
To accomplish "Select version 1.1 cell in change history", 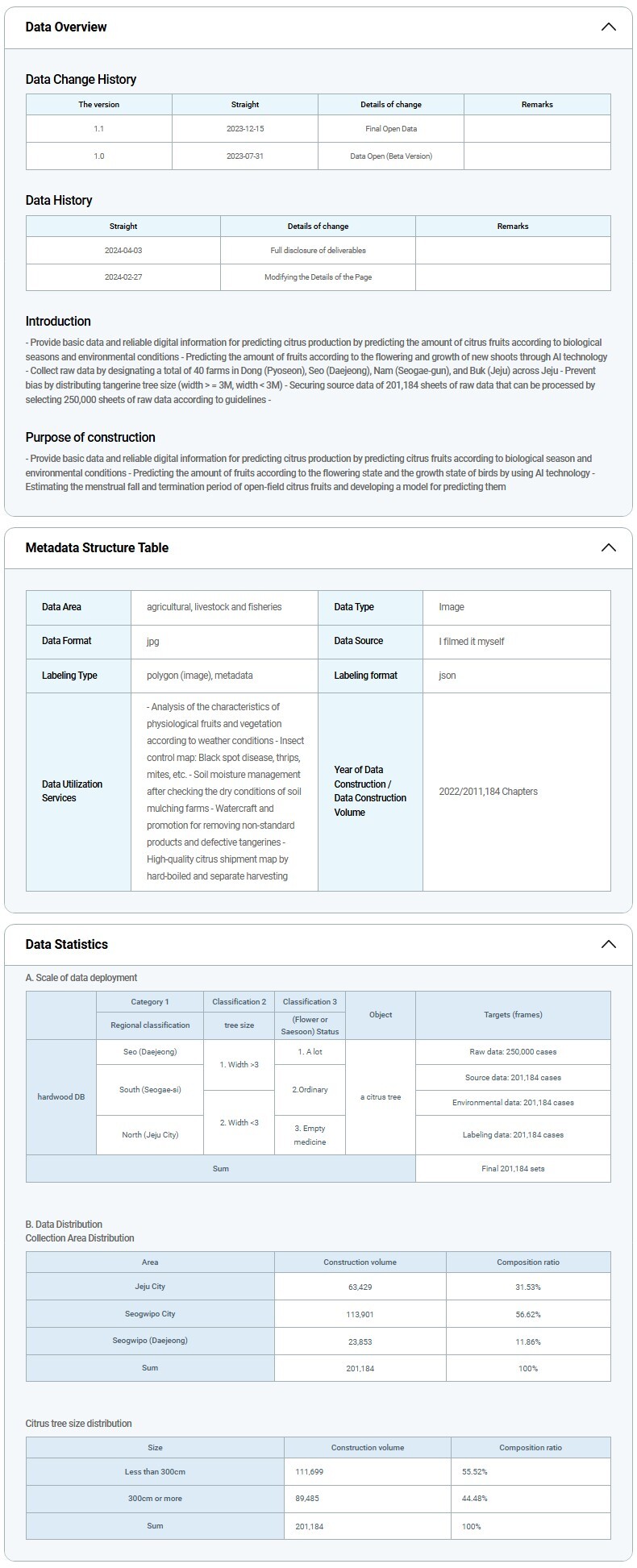I will pos(98,129).
